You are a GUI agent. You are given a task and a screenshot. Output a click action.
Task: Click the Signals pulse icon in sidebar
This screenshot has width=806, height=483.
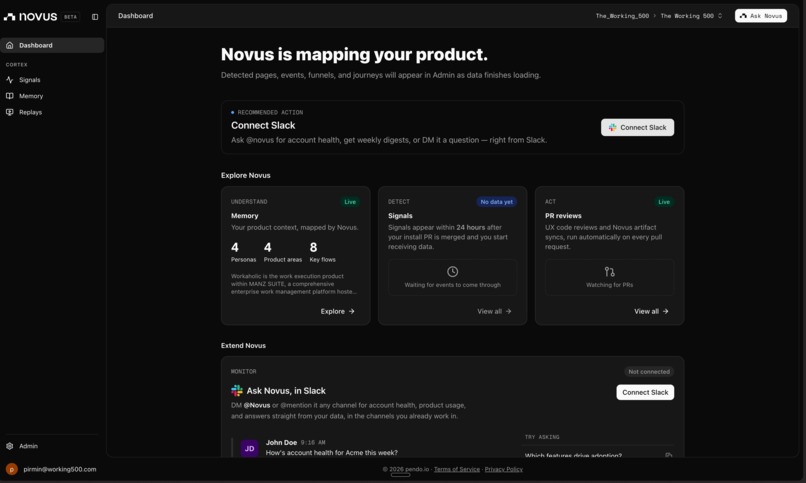[9, 80]
